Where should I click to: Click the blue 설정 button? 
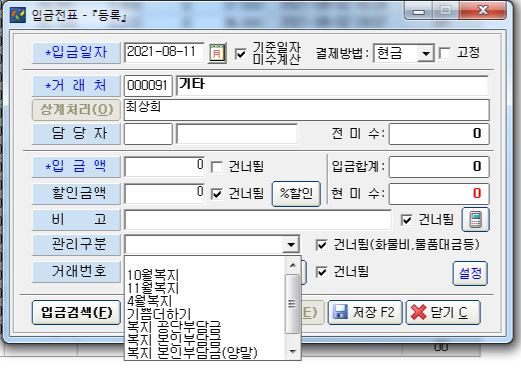pyautogui.click(x=470, y=273)
